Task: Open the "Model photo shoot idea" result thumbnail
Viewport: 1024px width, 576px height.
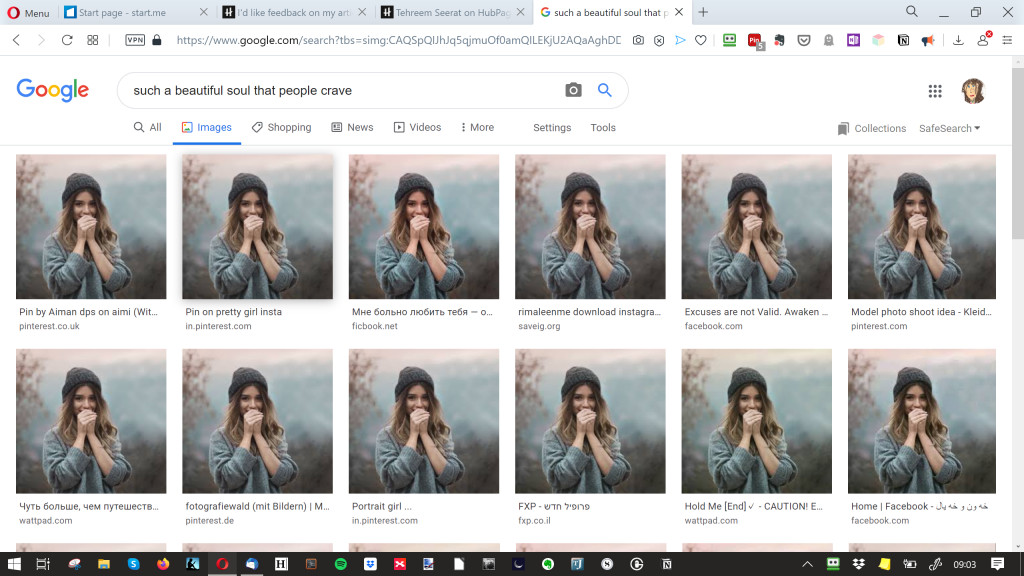Action: [921, 227]
